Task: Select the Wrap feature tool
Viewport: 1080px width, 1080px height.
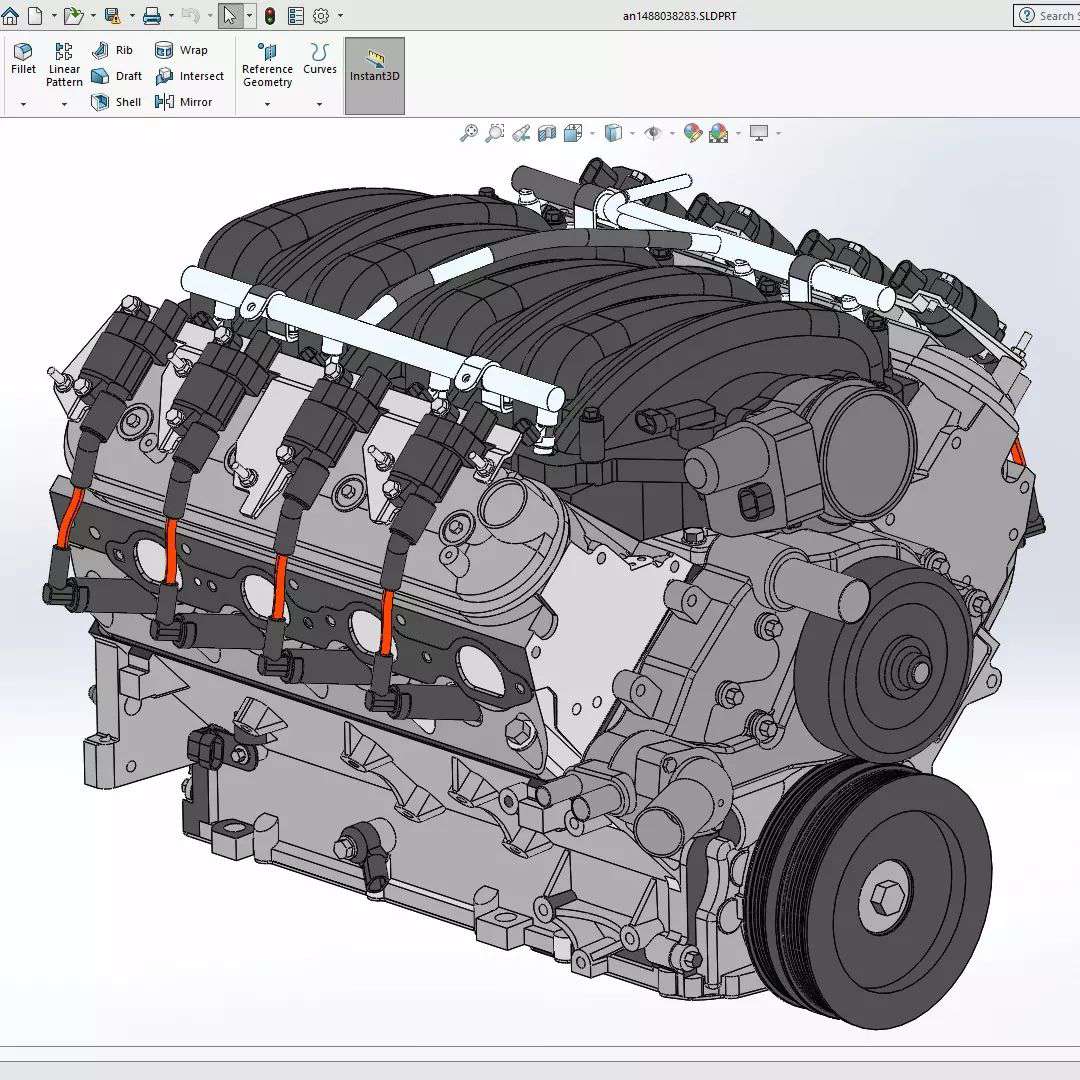Action: point(181,50)
